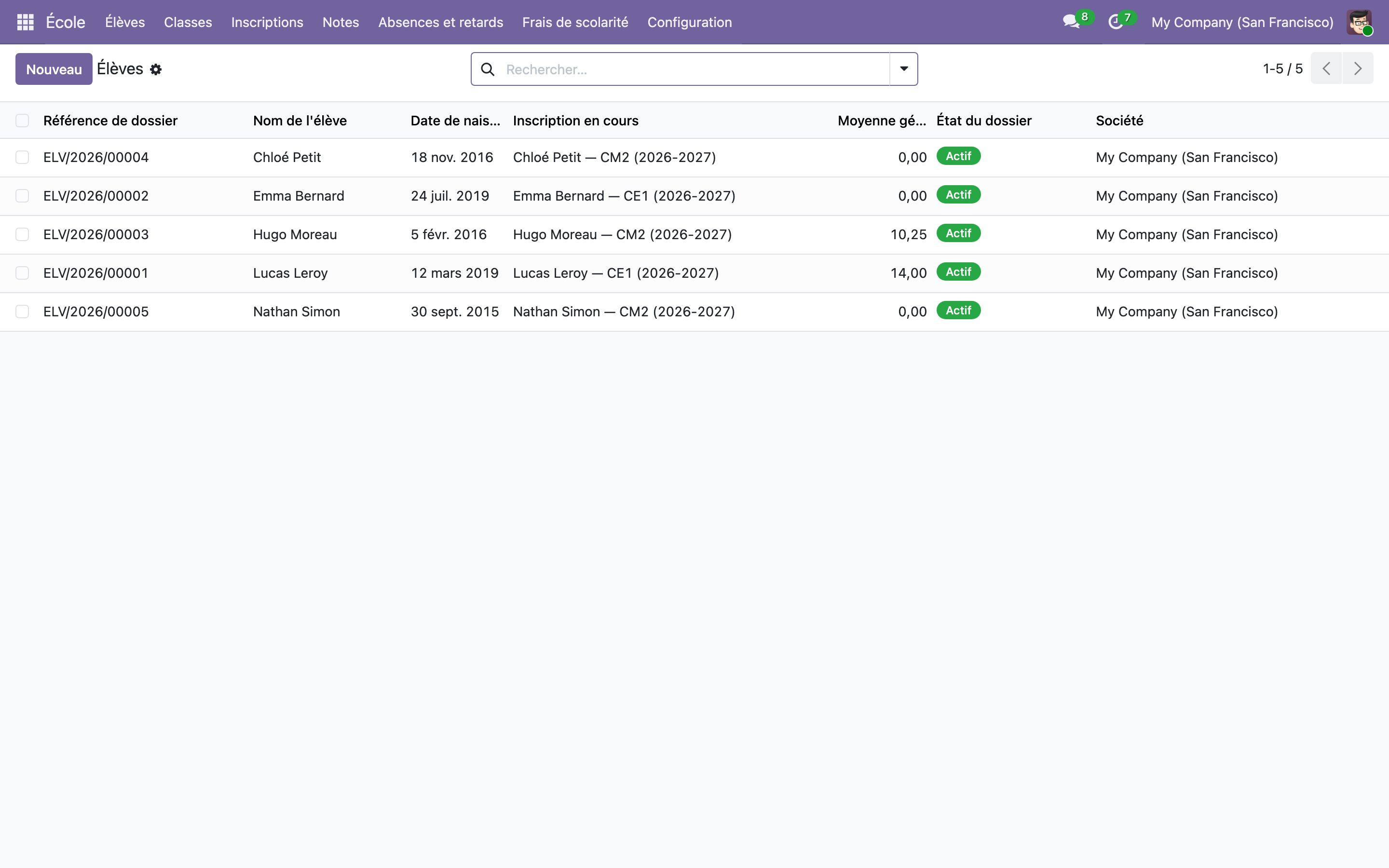This screenshot has width=1389, height=868.
Task: Click birth date 5 févr. 2016
Action: (x=449, y=234)
